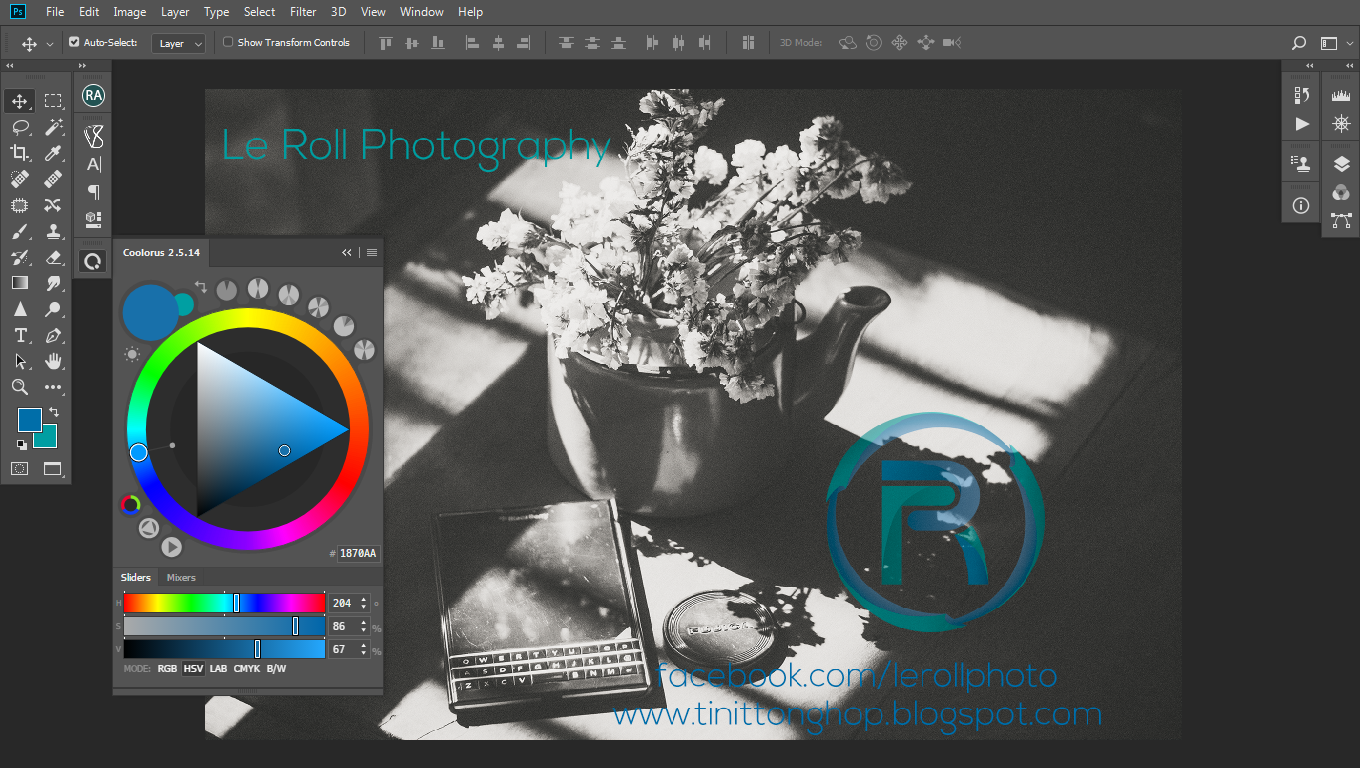
Task: Open the Layers panel icon
Action: click(x=1341, y=165)
